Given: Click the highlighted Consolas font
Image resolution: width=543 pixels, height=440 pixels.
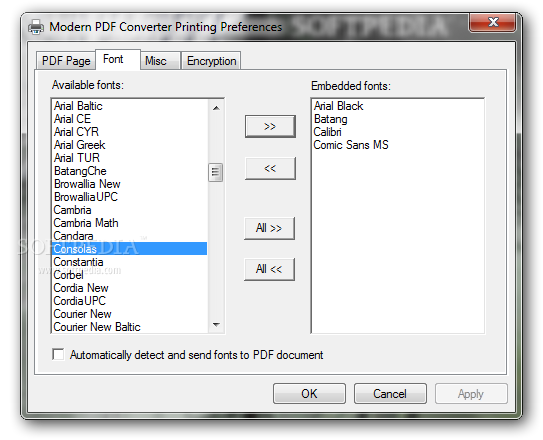Looking at the screenshot, I should pos(130,249).
